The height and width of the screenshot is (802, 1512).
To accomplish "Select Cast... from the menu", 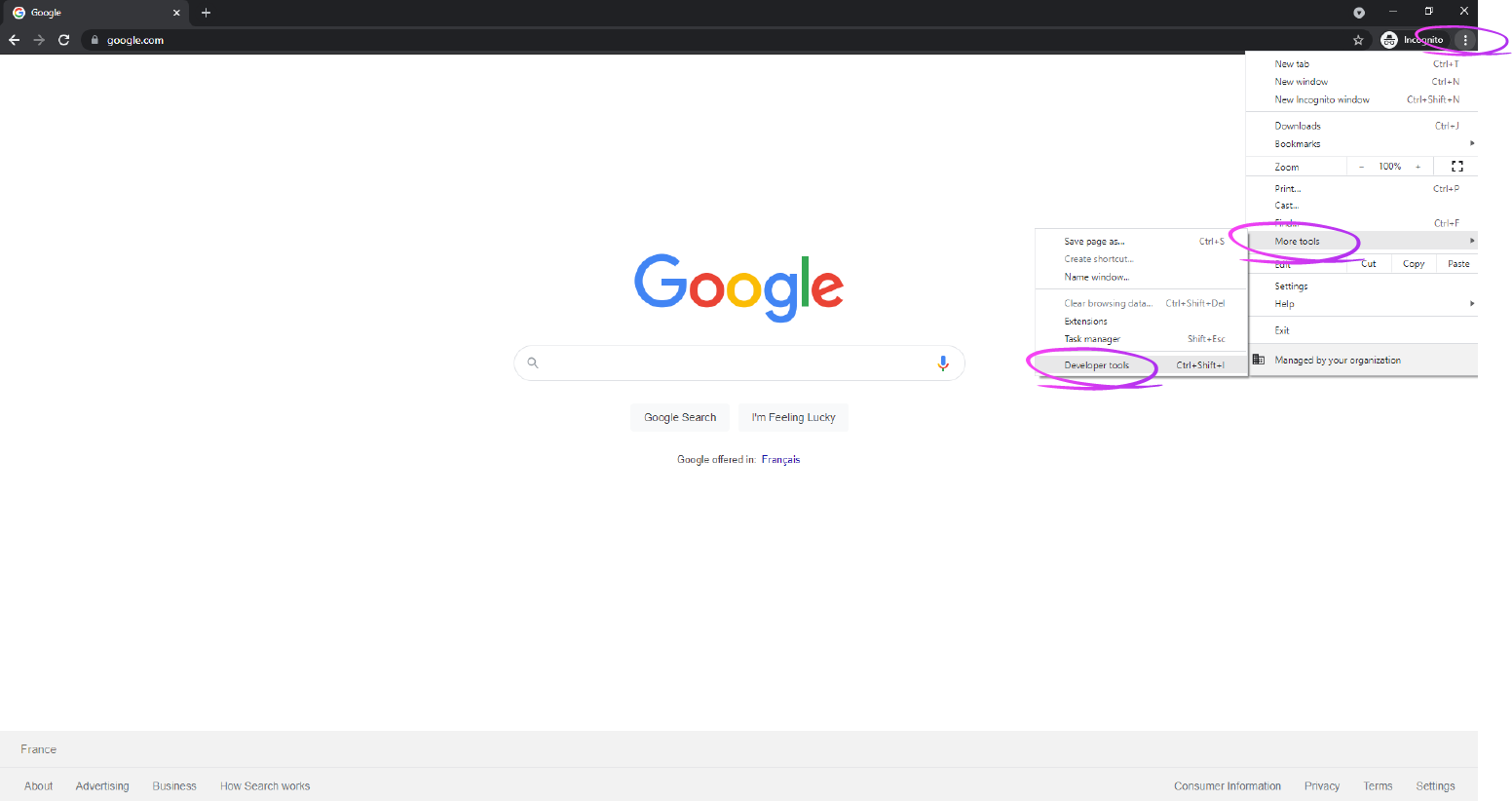I will click(x=1362, y=206).
